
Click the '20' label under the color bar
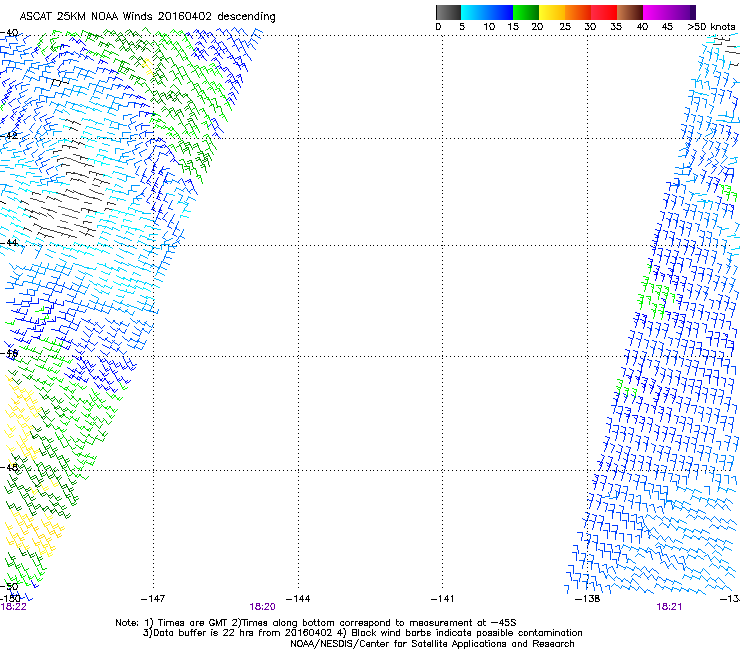click(537, 27)
